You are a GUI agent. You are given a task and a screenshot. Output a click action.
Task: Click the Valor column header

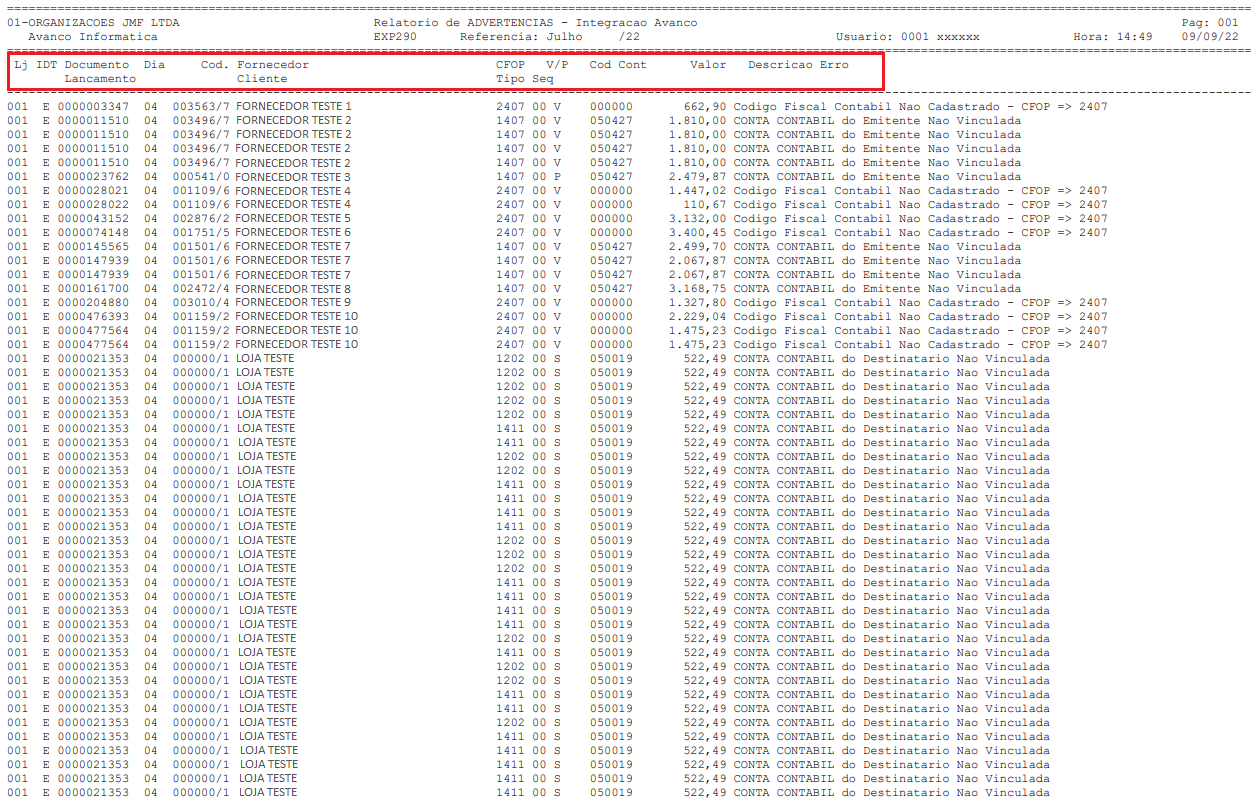coord(708,65)
